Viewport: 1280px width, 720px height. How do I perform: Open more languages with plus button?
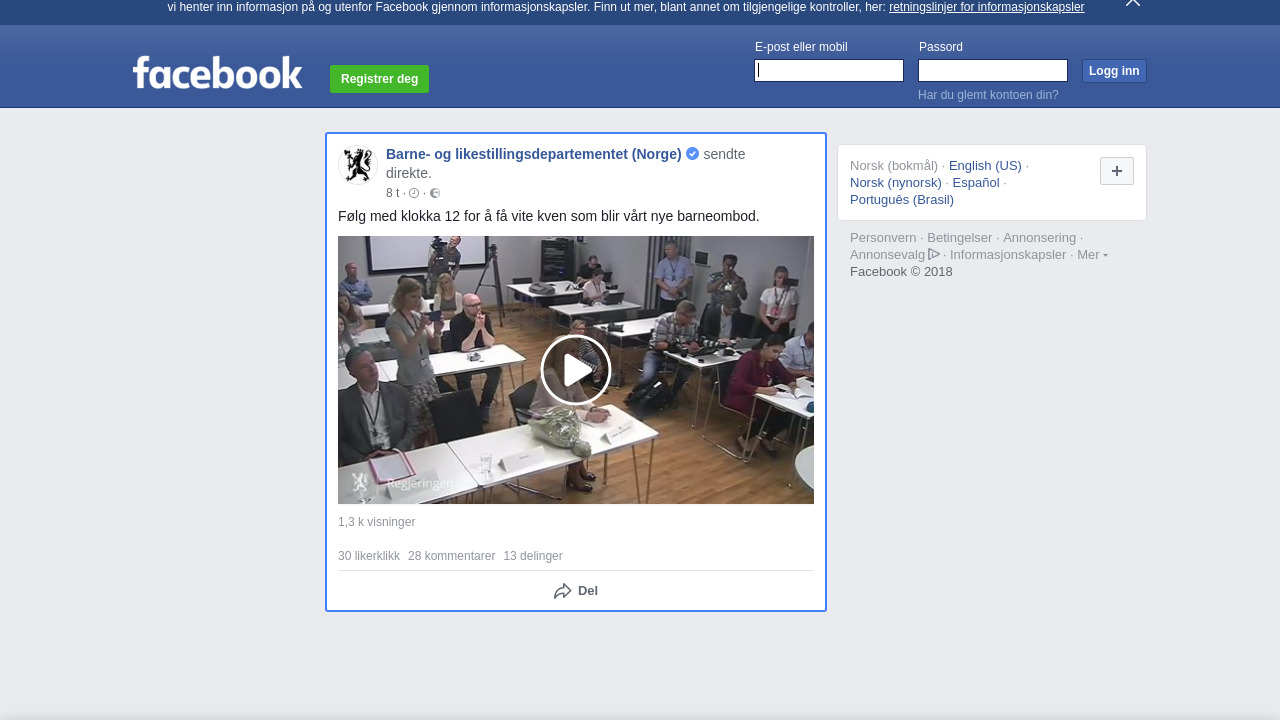pos(1116,171)
